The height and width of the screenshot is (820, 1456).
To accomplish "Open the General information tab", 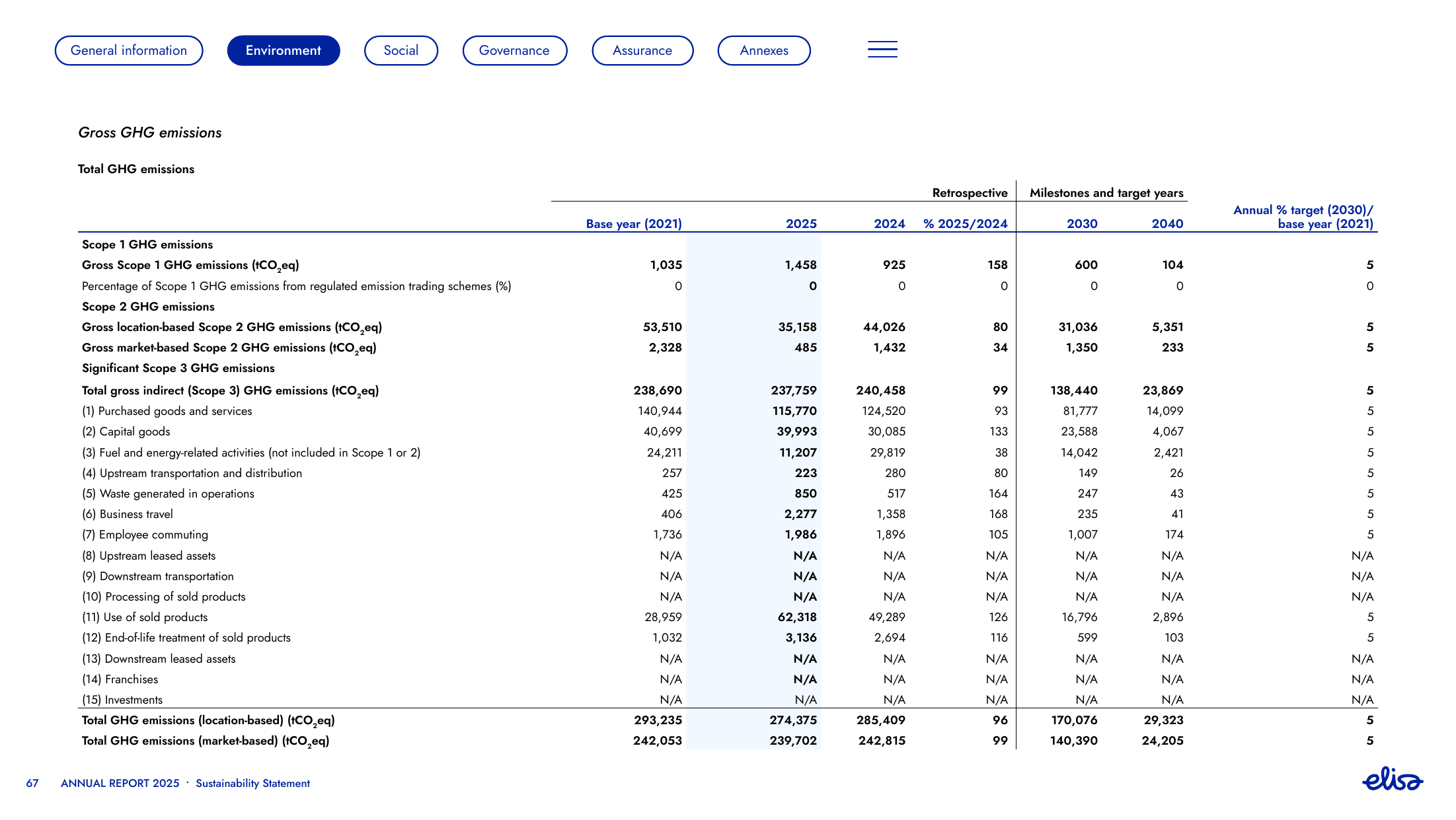I will (129, 51).
